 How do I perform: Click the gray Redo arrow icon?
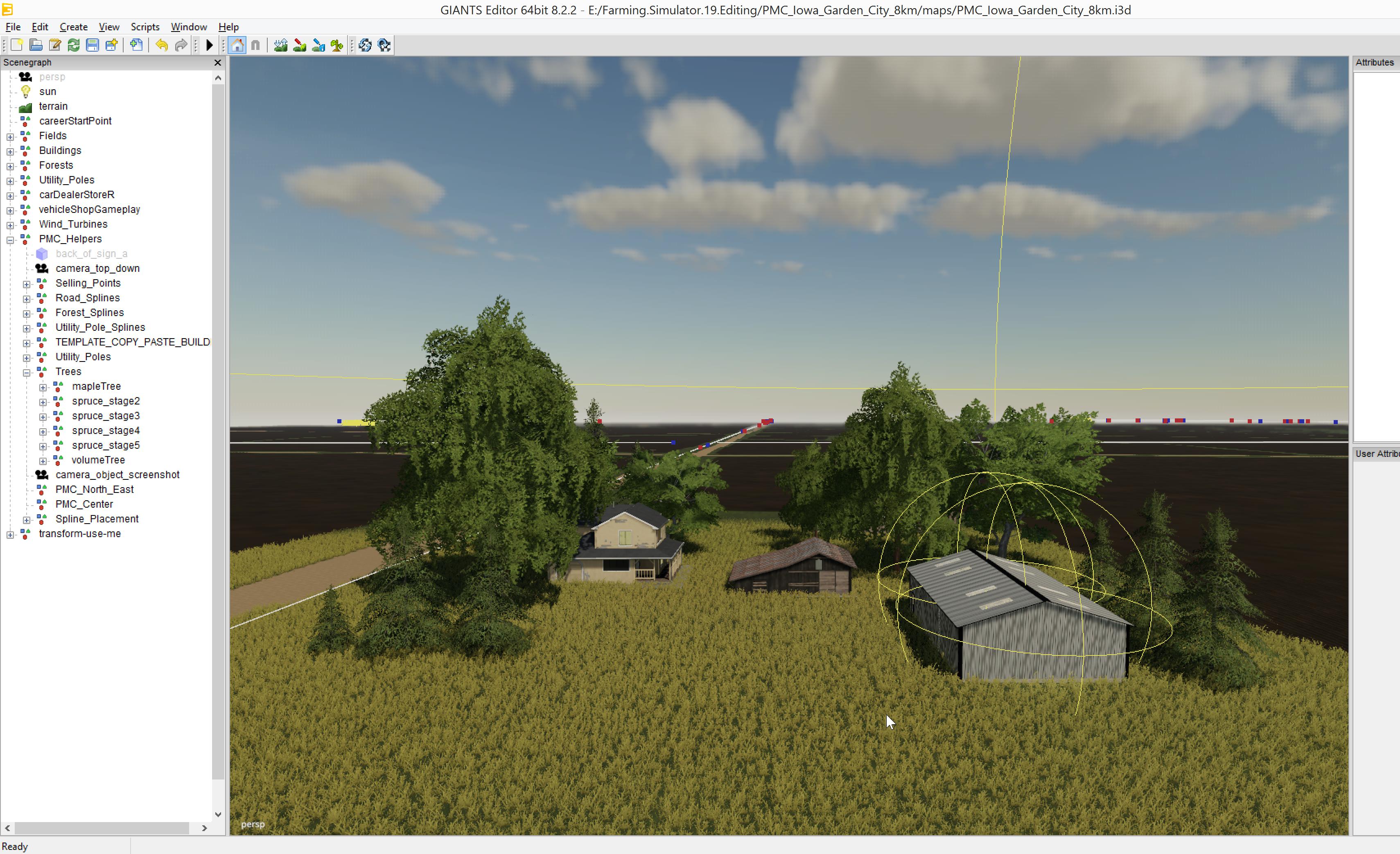tap(181, 45)
